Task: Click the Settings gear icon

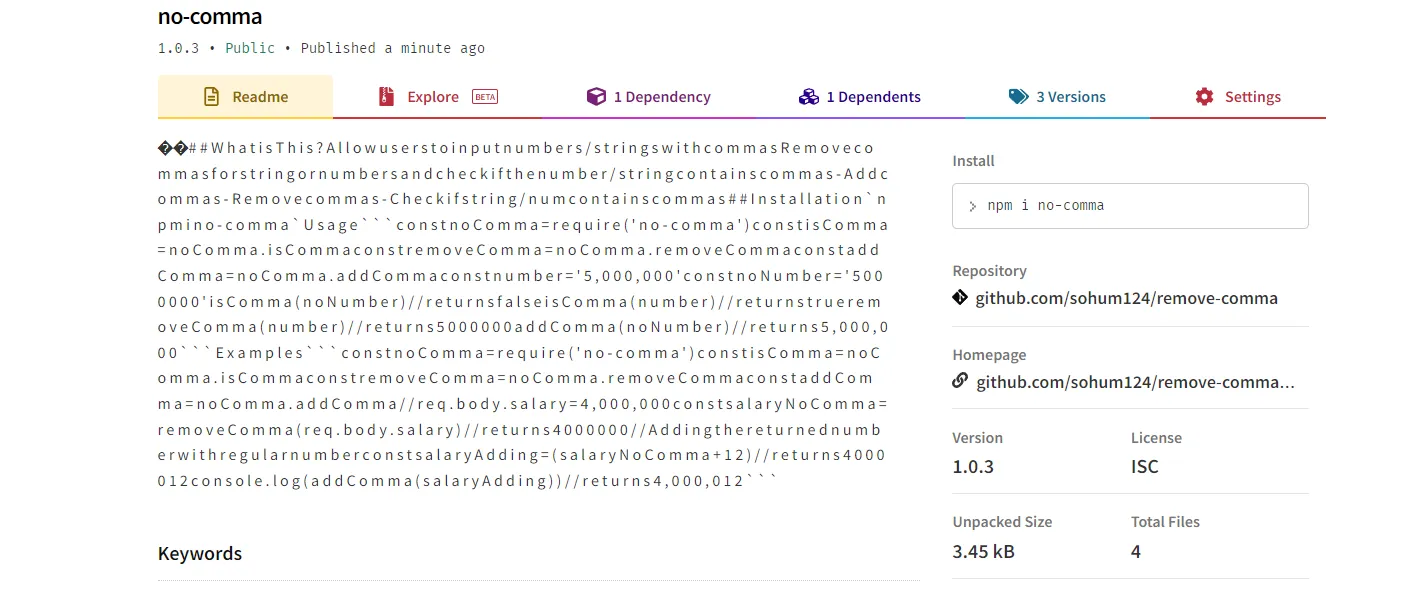Action: pyautogui.click(x=1204, y=97)
